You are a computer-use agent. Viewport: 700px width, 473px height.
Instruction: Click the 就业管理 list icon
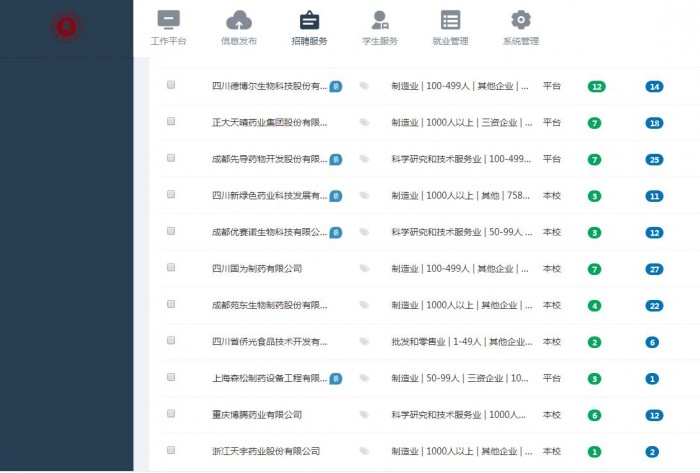[450, 20]
